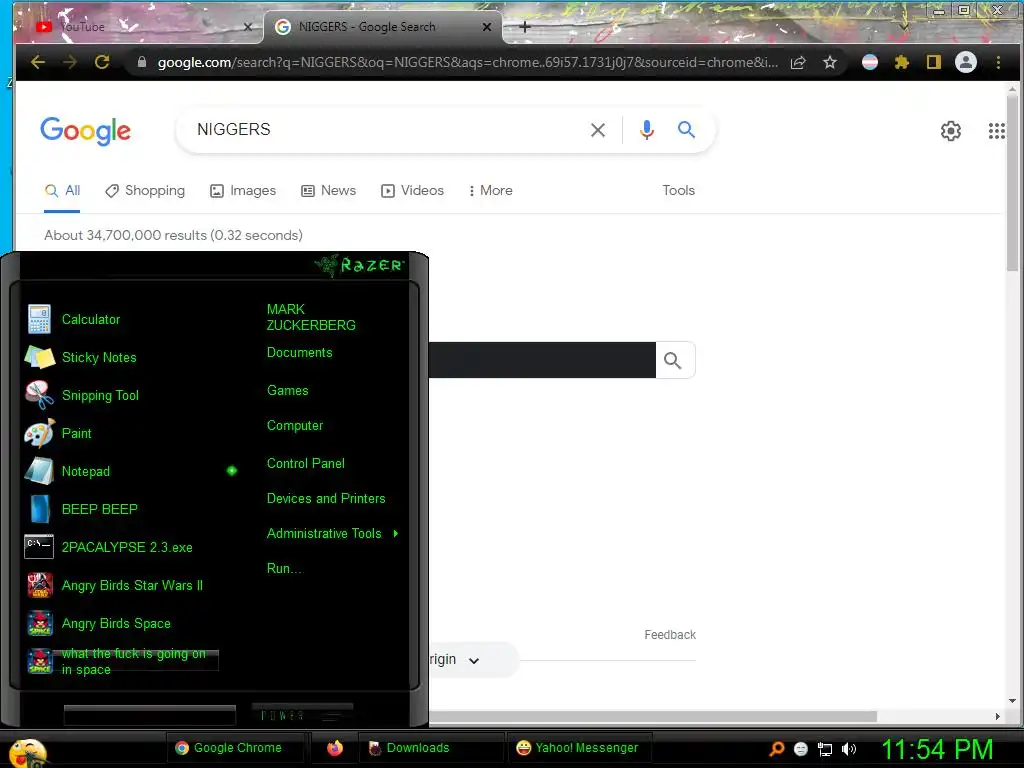Expand Notepad's jump list arrow
Image resolution: width=1024 pixels, height=768 pixels.
pos(232,471)
